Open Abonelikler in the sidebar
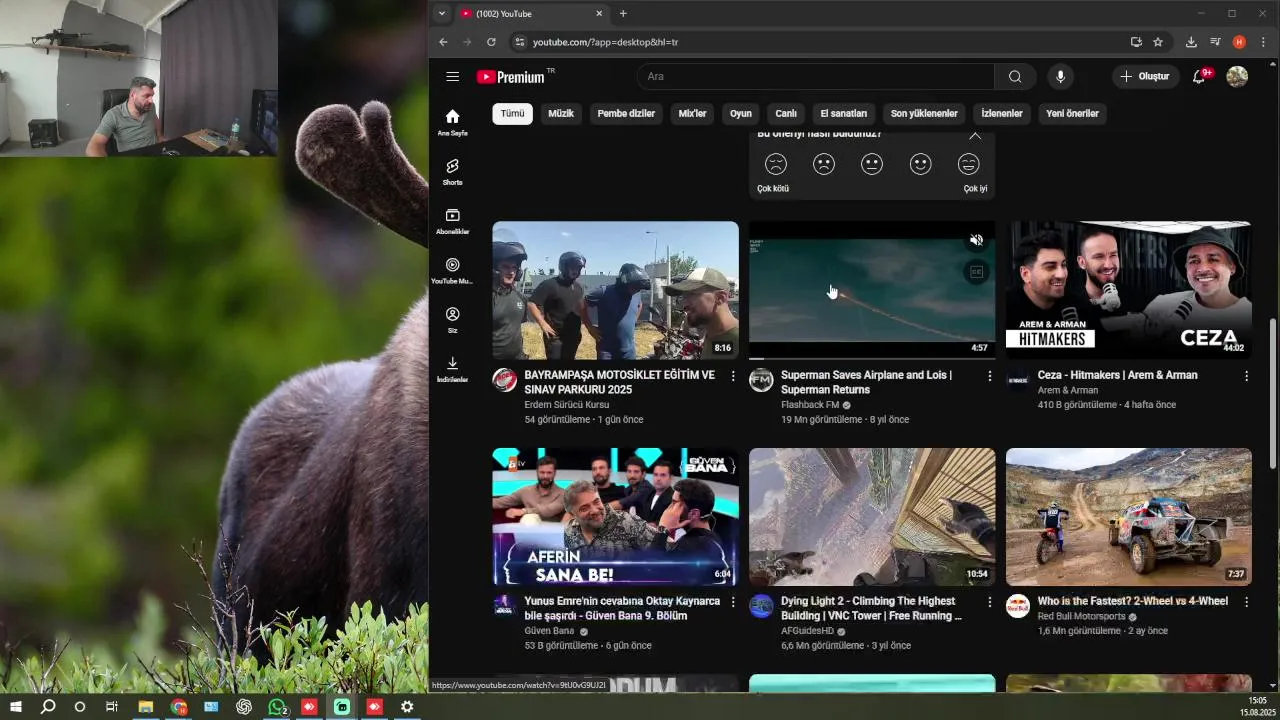 click(452, 221)
